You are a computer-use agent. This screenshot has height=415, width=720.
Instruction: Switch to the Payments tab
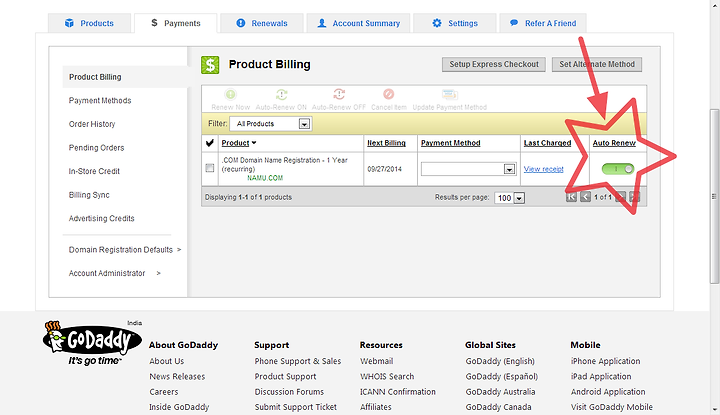click(176, 23)
